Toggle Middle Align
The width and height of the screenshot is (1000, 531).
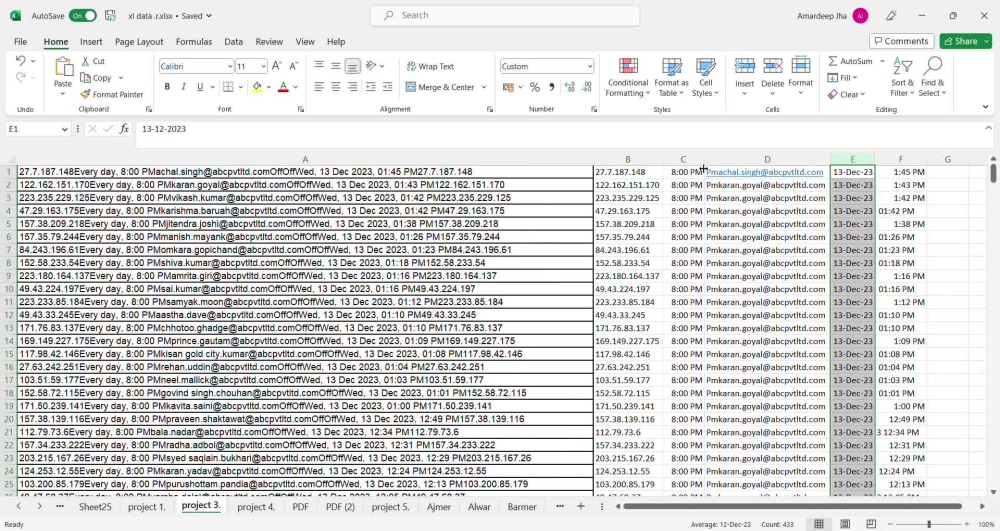(335, 66)
